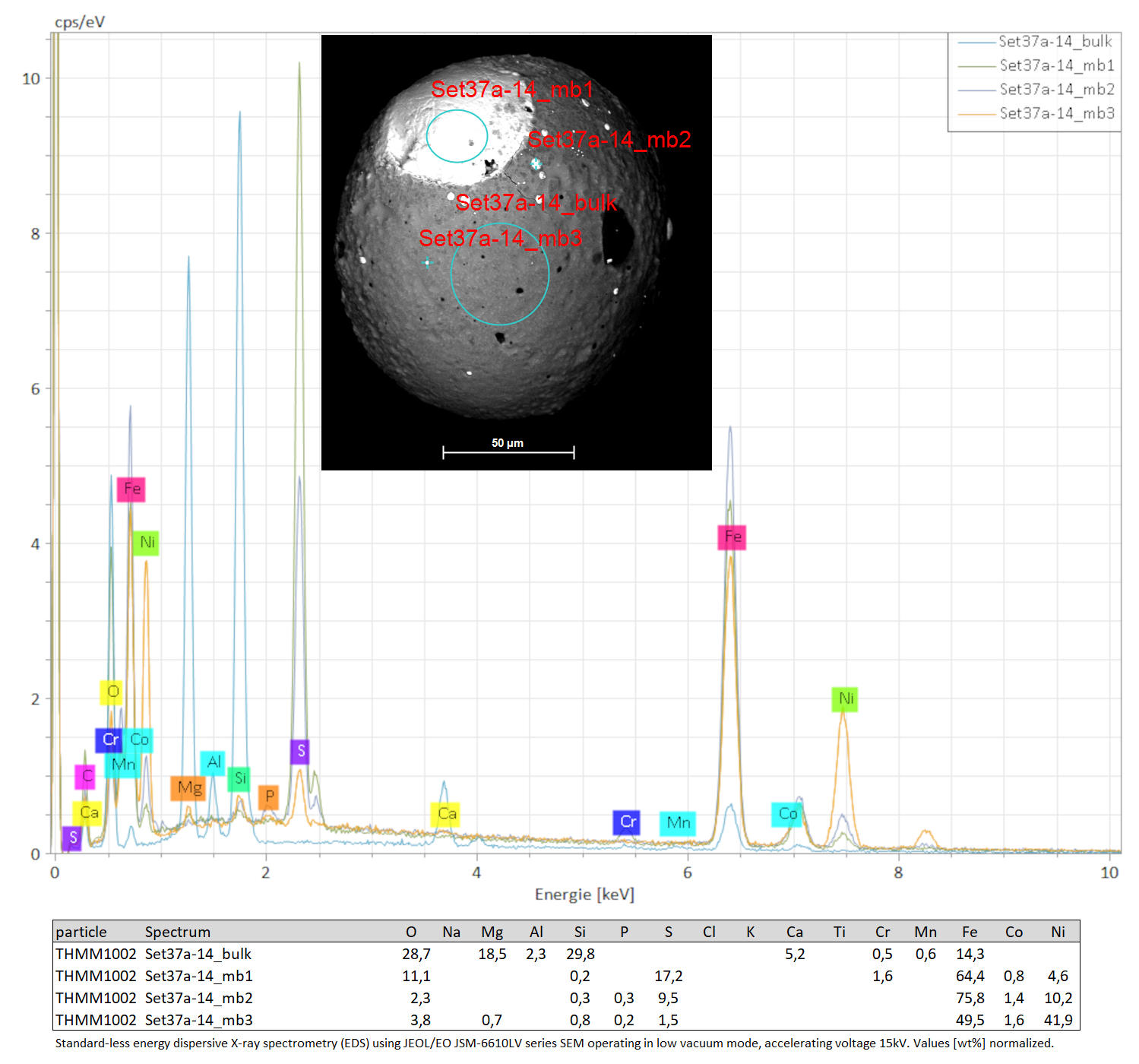Image resolution: width=1139 pixels, height=1064 pixels.
Task: Click the yellow Ca tag near 3.7 keV
Action: [446, 815]
